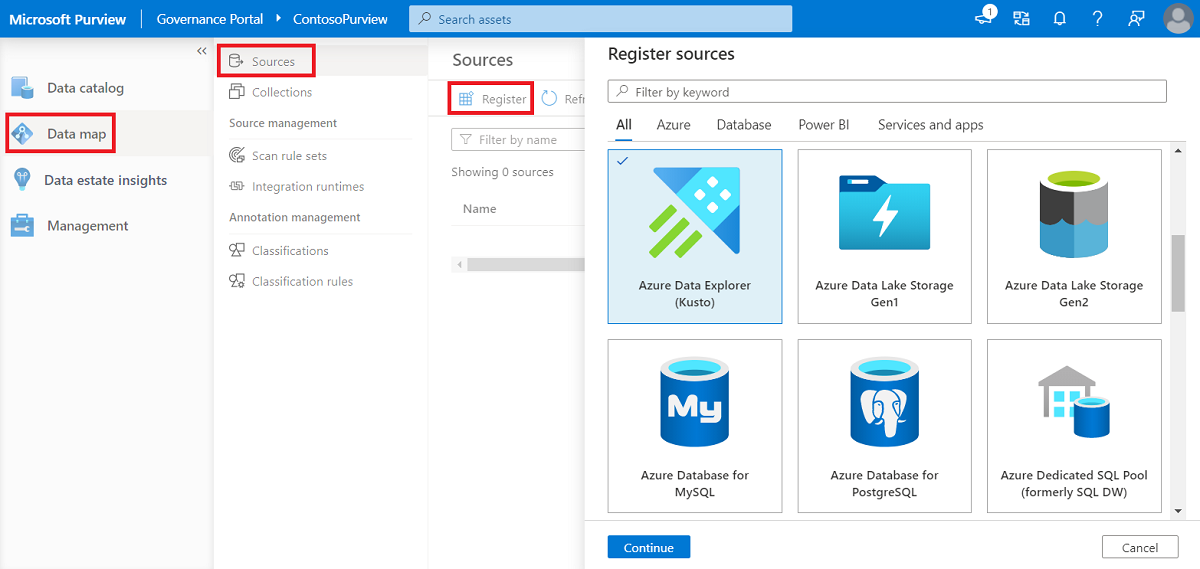This screenshot has height=569, width=1200.
Task: Click the Classification rules icon
Action: pyautogui.click(x=237, y=282)
